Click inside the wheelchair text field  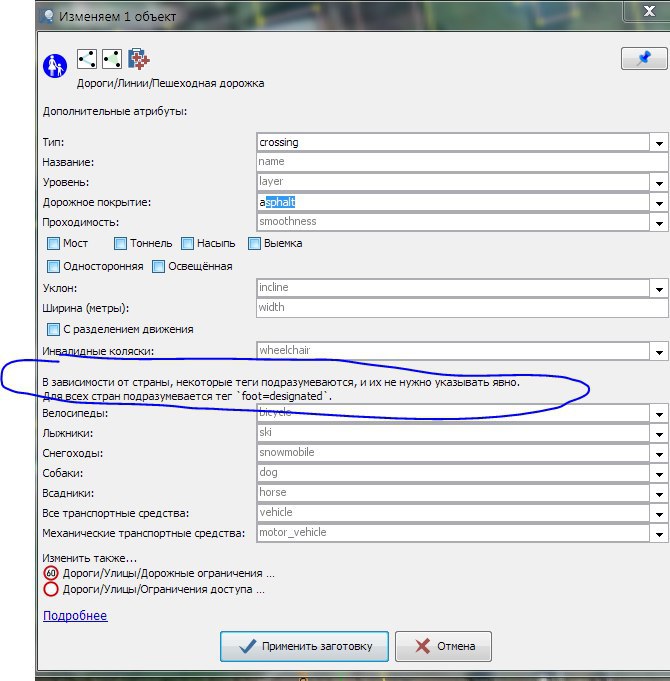point(453,351)
